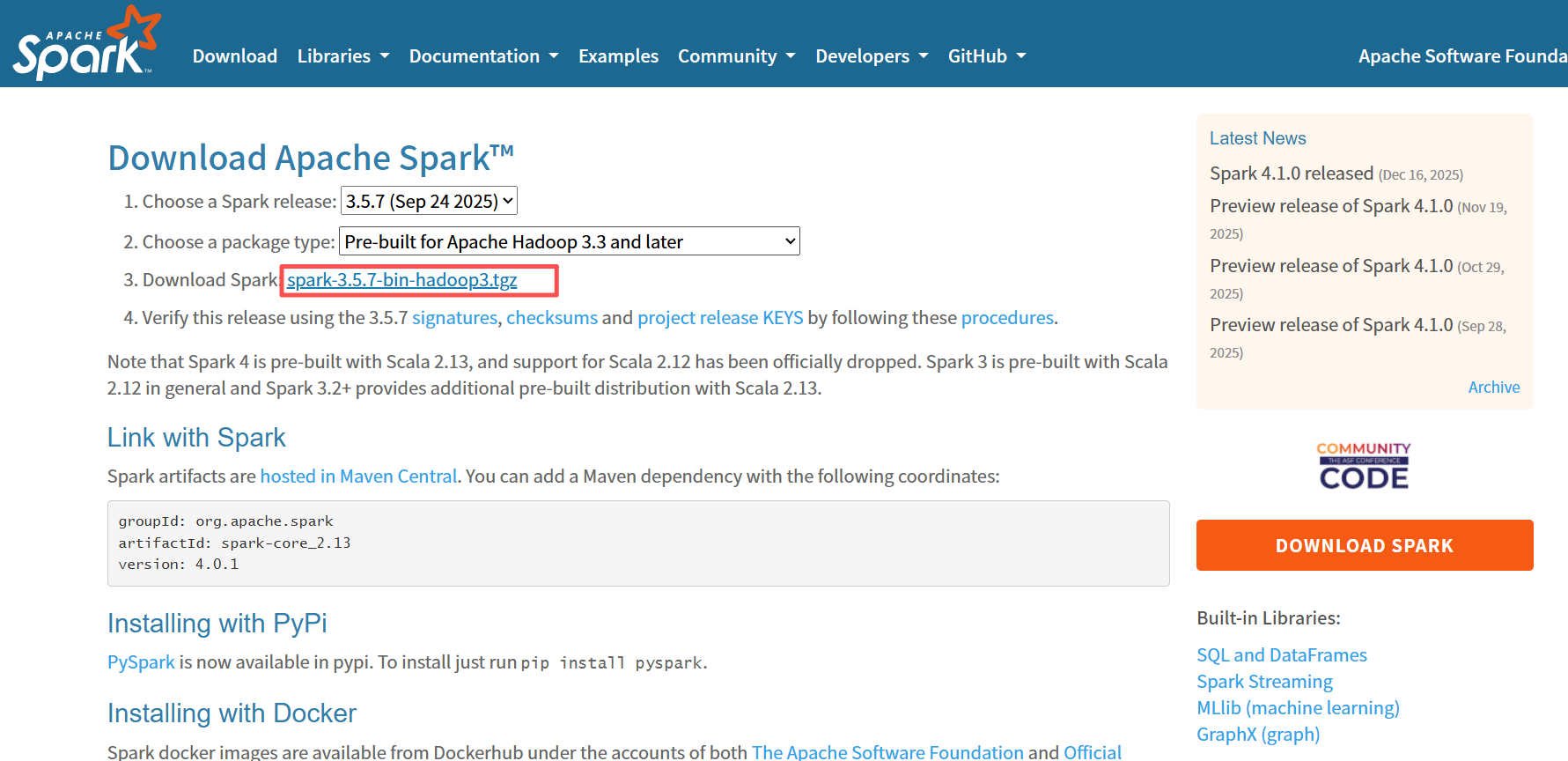Open Preview release of Spark 4.1.0 Oct 29
1568x761 pixels.
(1331, 266)
